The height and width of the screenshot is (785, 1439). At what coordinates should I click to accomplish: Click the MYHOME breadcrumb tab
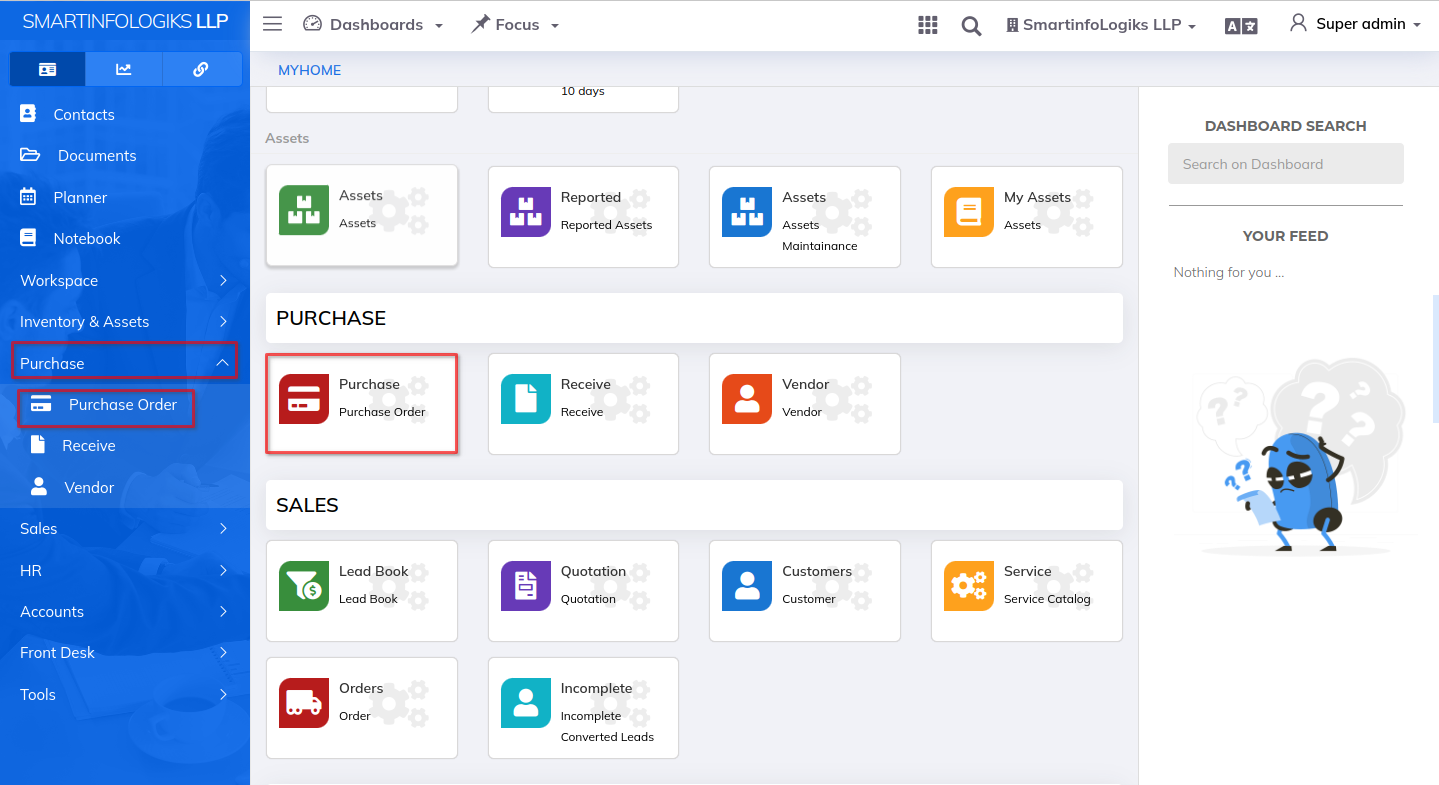tap(310, 70)
